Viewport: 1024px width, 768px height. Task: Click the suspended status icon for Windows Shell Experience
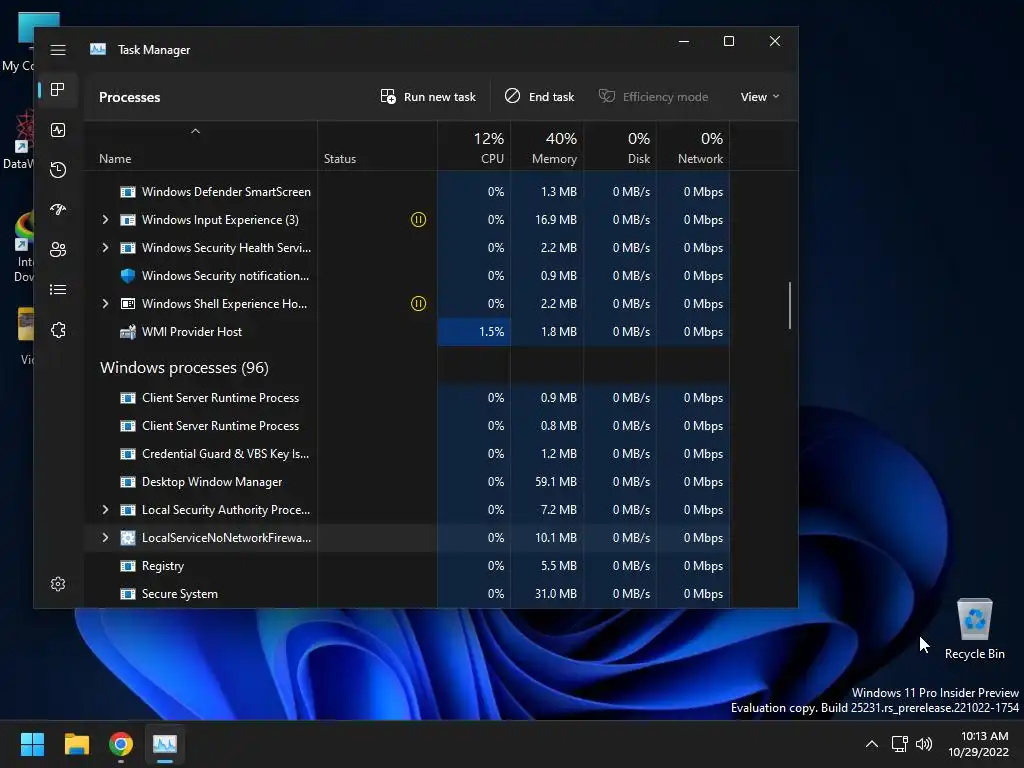(418, 304)
